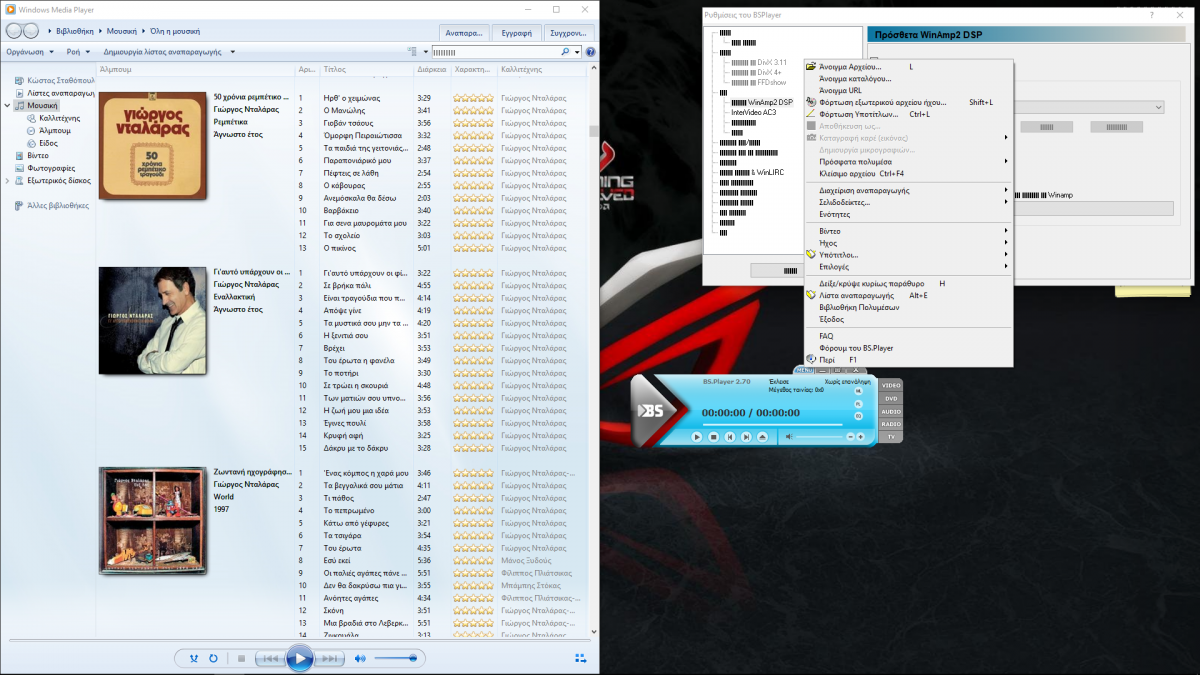The width and height of the screenshot is (1200, 675).
Task: Open the Αναπαρα... tab
Action: pos(465,32)
